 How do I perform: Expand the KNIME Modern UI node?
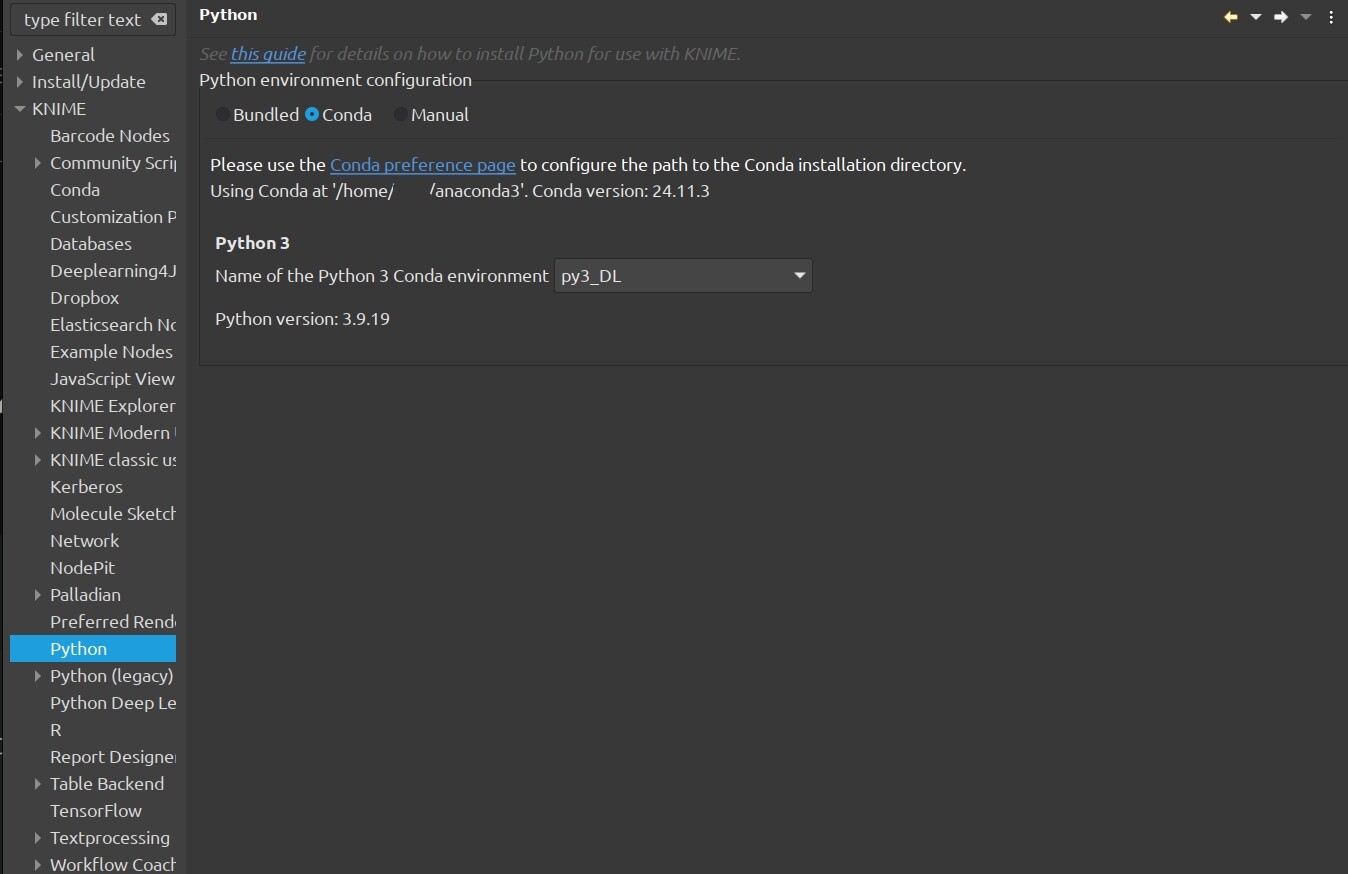[38, 433]
